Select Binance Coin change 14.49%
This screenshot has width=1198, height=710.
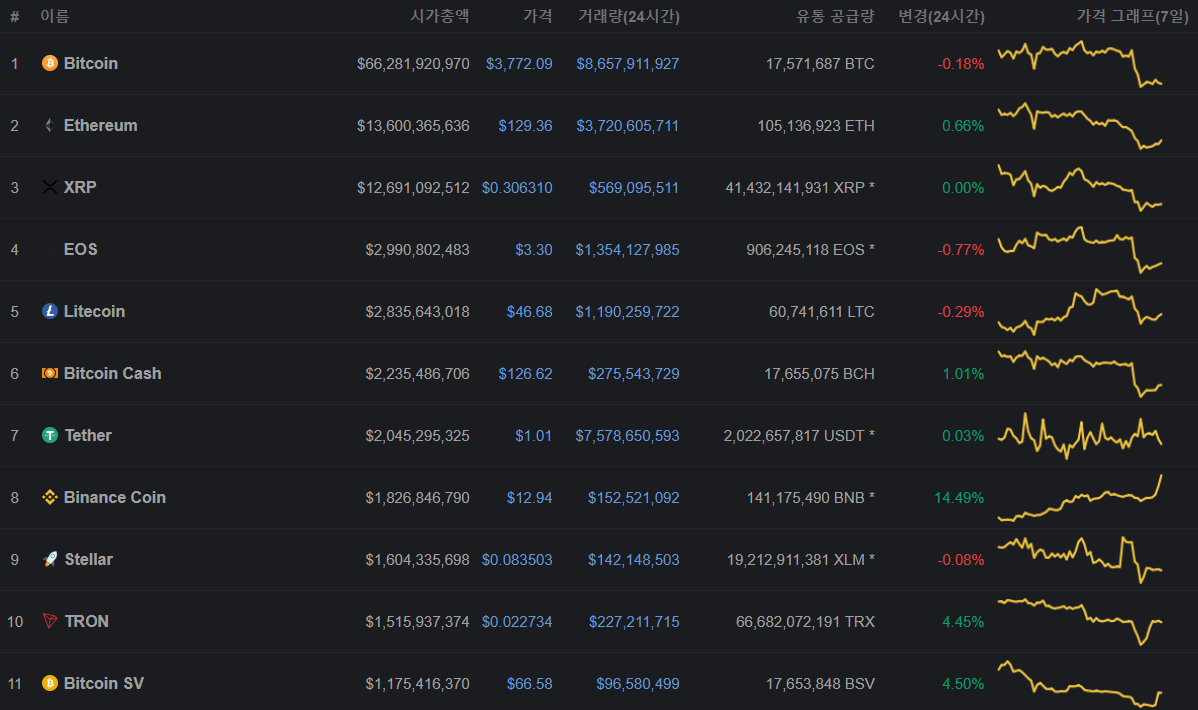tap(960, 498)
